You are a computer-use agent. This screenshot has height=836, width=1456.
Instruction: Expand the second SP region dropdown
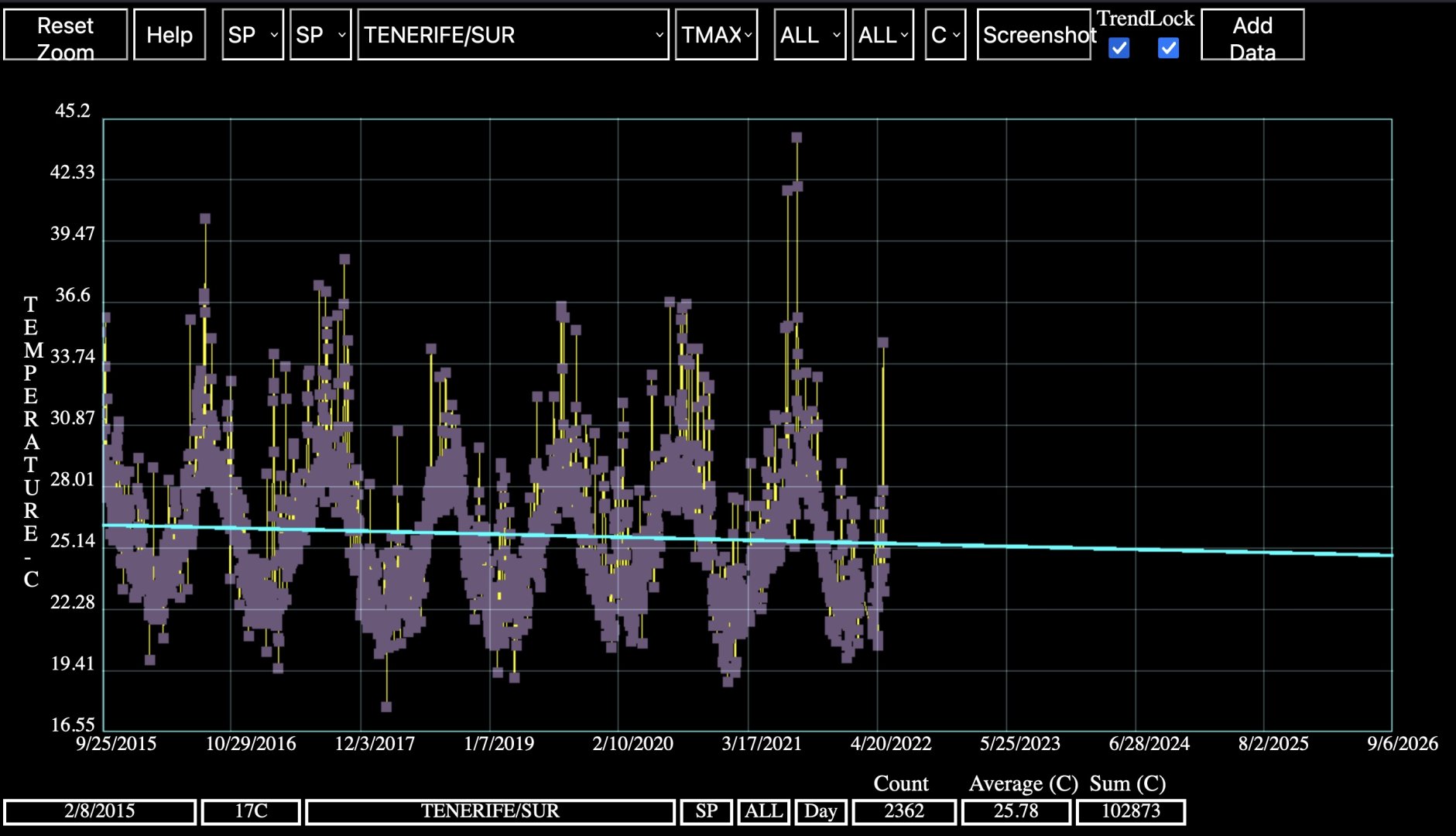pos(320,35)
